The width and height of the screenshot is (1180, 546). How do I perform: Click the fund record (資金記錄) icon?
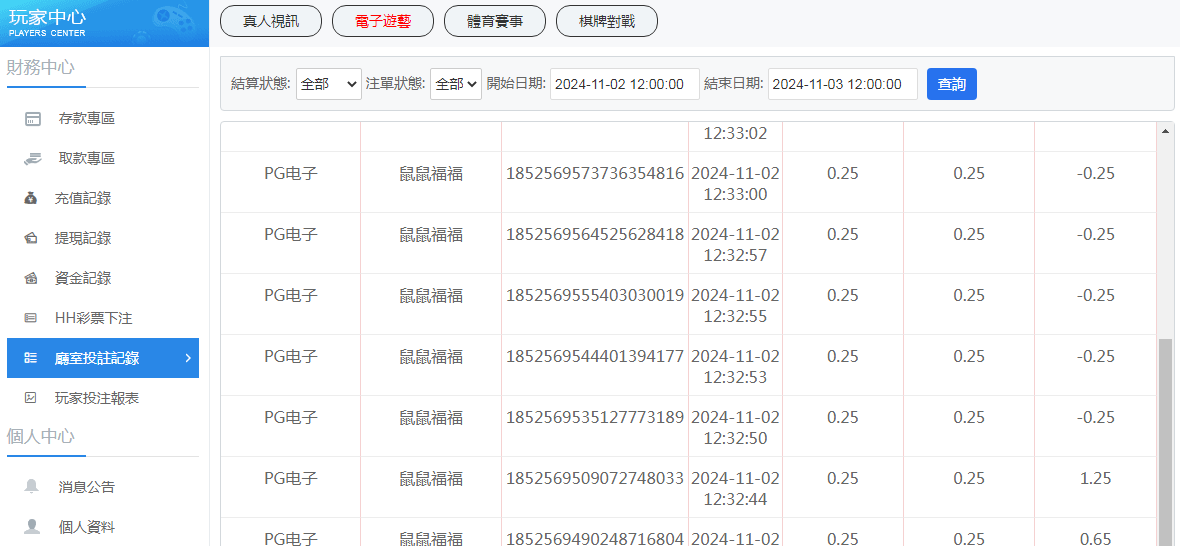(31, 279)
